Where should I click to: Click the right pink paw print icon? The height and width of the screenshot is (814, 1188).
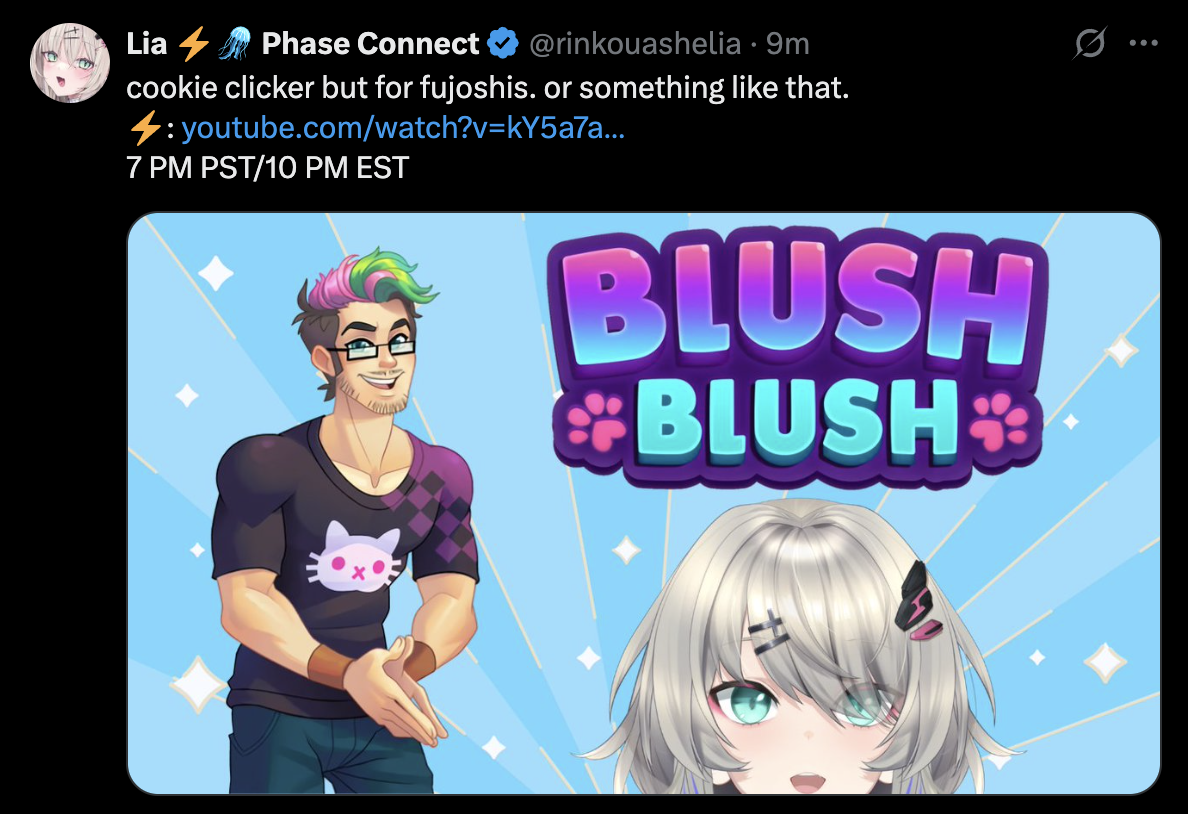pyautogui.click(x=1000, y=421)
